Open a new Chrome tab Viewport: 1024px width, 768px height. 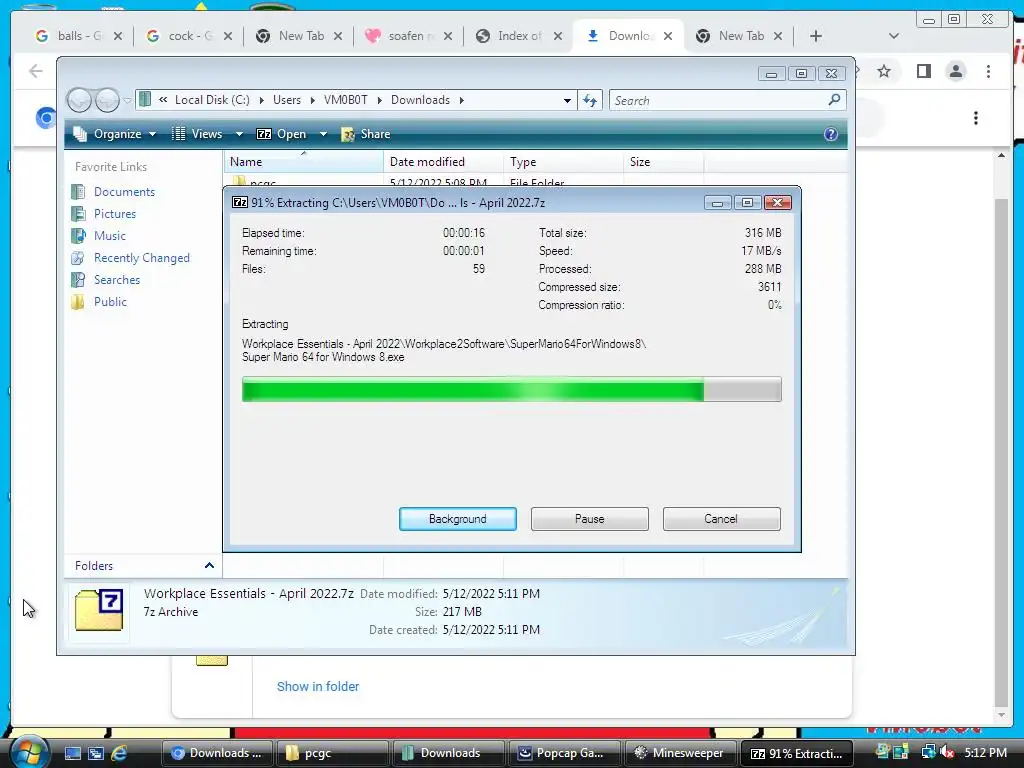tap(816, 36)
